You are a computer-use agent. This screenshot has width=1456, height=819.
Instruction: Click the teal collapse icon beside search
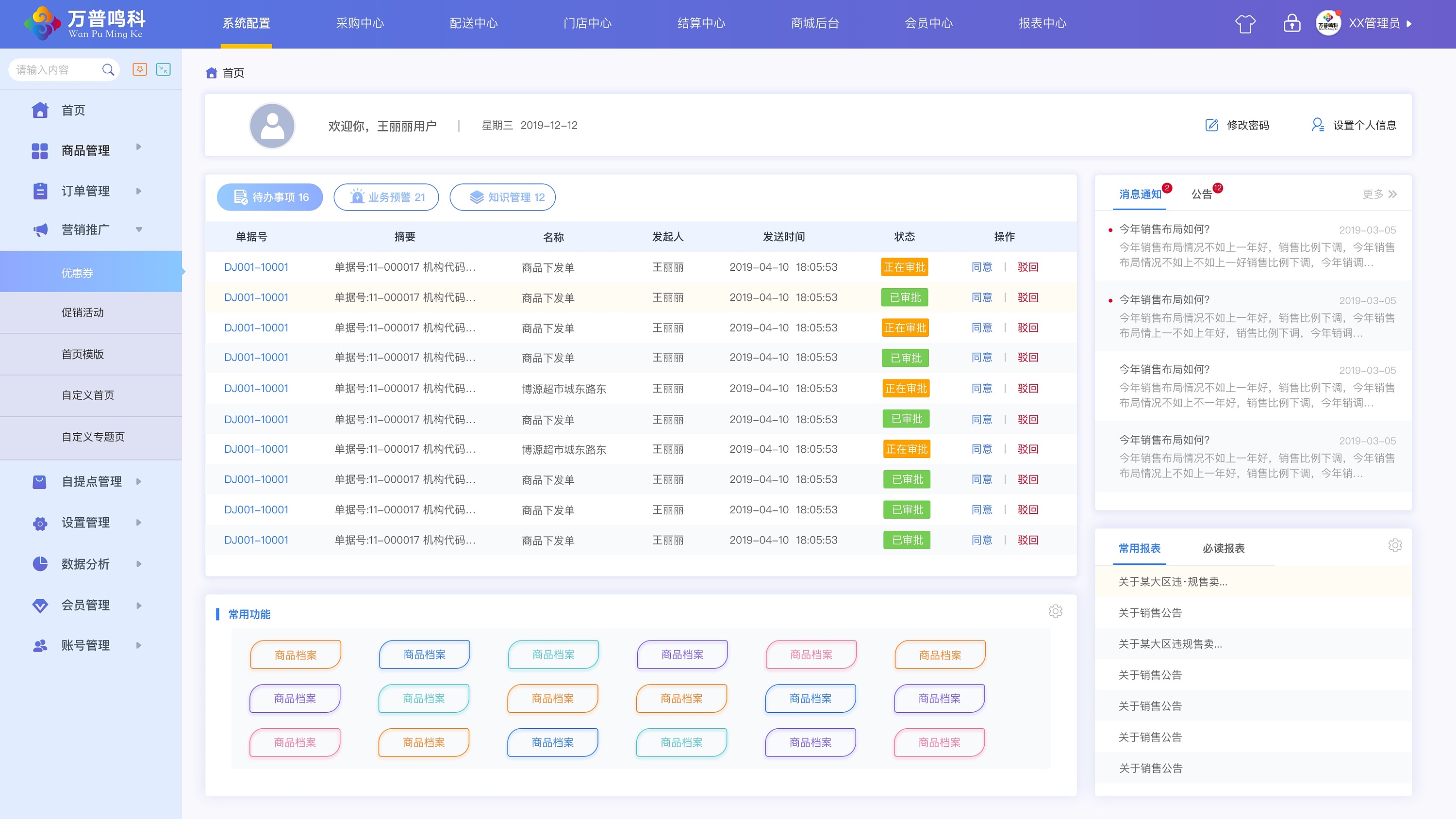point(164,69)
